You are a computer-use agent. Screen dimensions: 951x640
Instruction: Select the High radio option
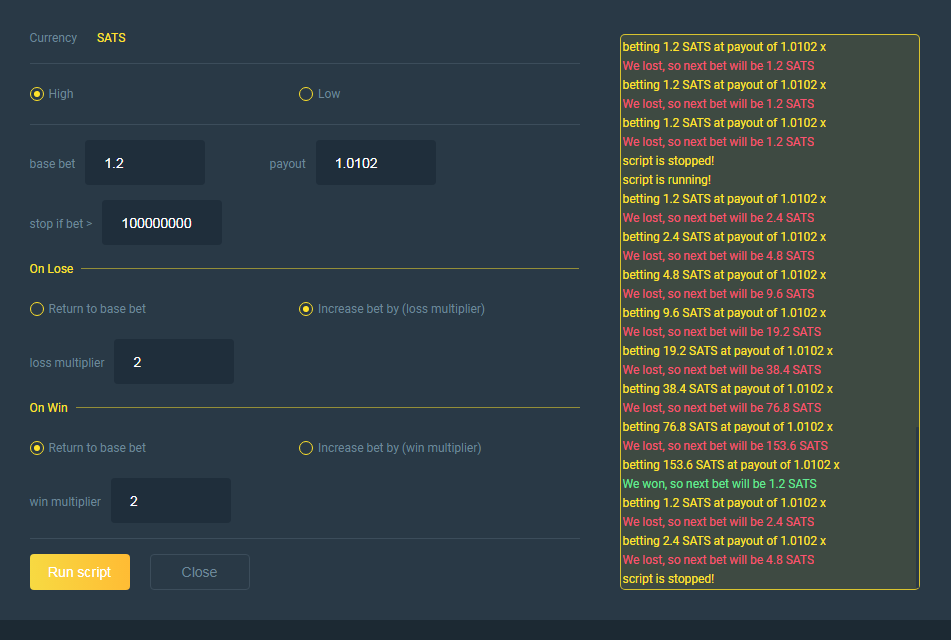(37, 94)
